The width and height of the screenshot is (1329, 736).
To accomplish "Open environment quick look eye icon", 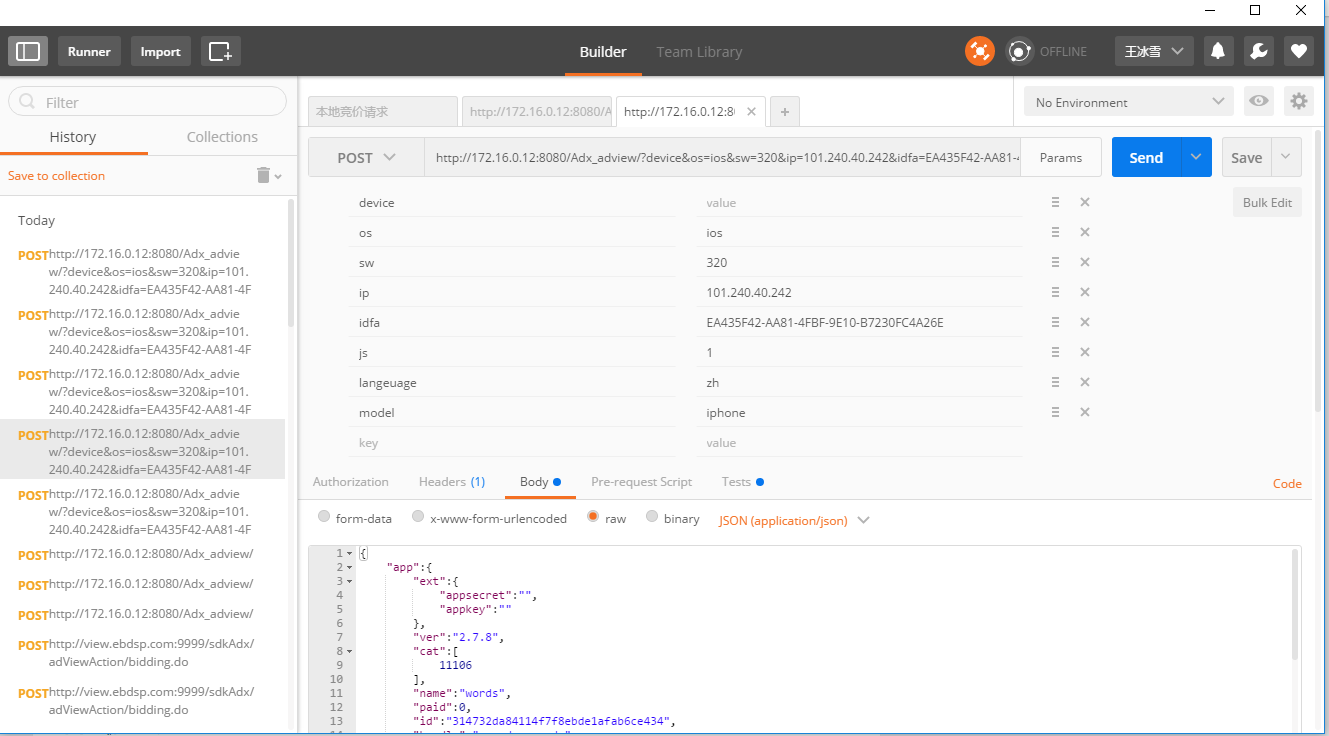I will click(1259, 101).
